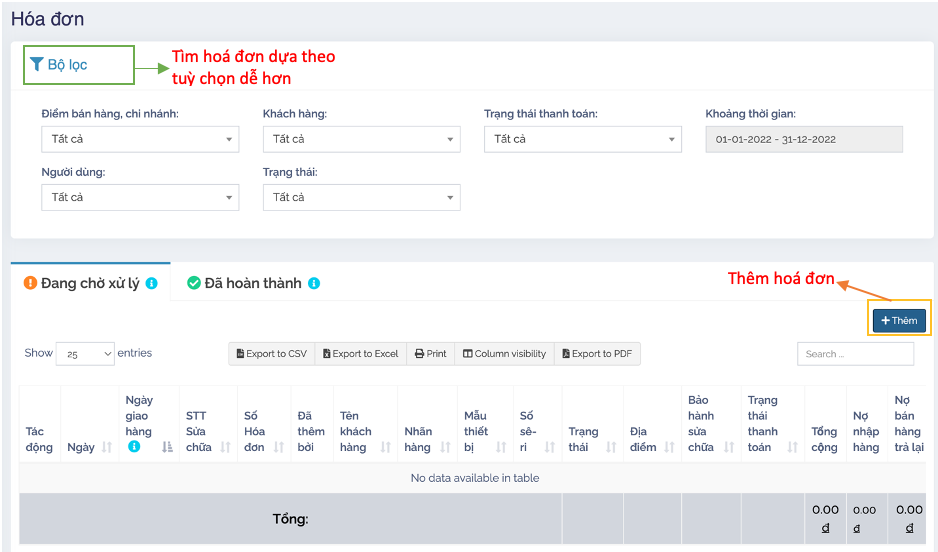
Task: Sort by Tên khách hàng column
Action: coord(385,447)
